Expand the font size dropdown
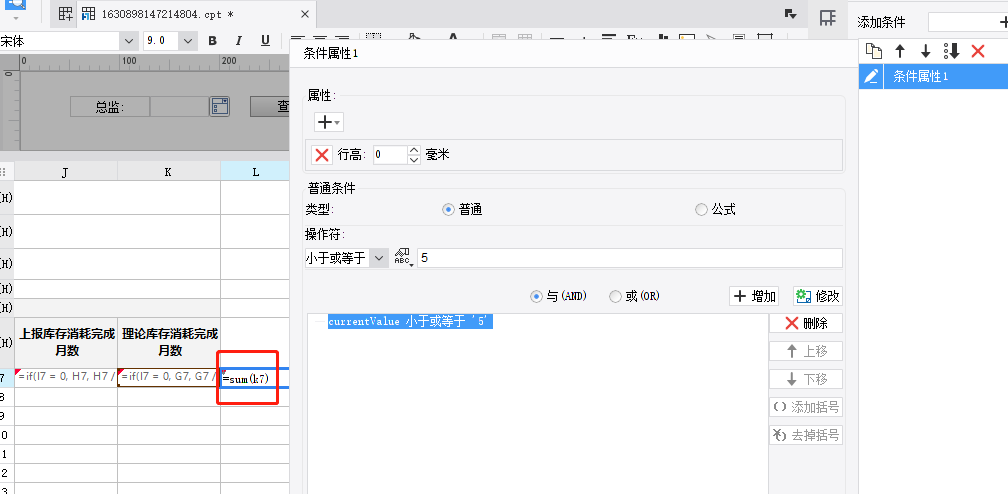 point(188,41)
